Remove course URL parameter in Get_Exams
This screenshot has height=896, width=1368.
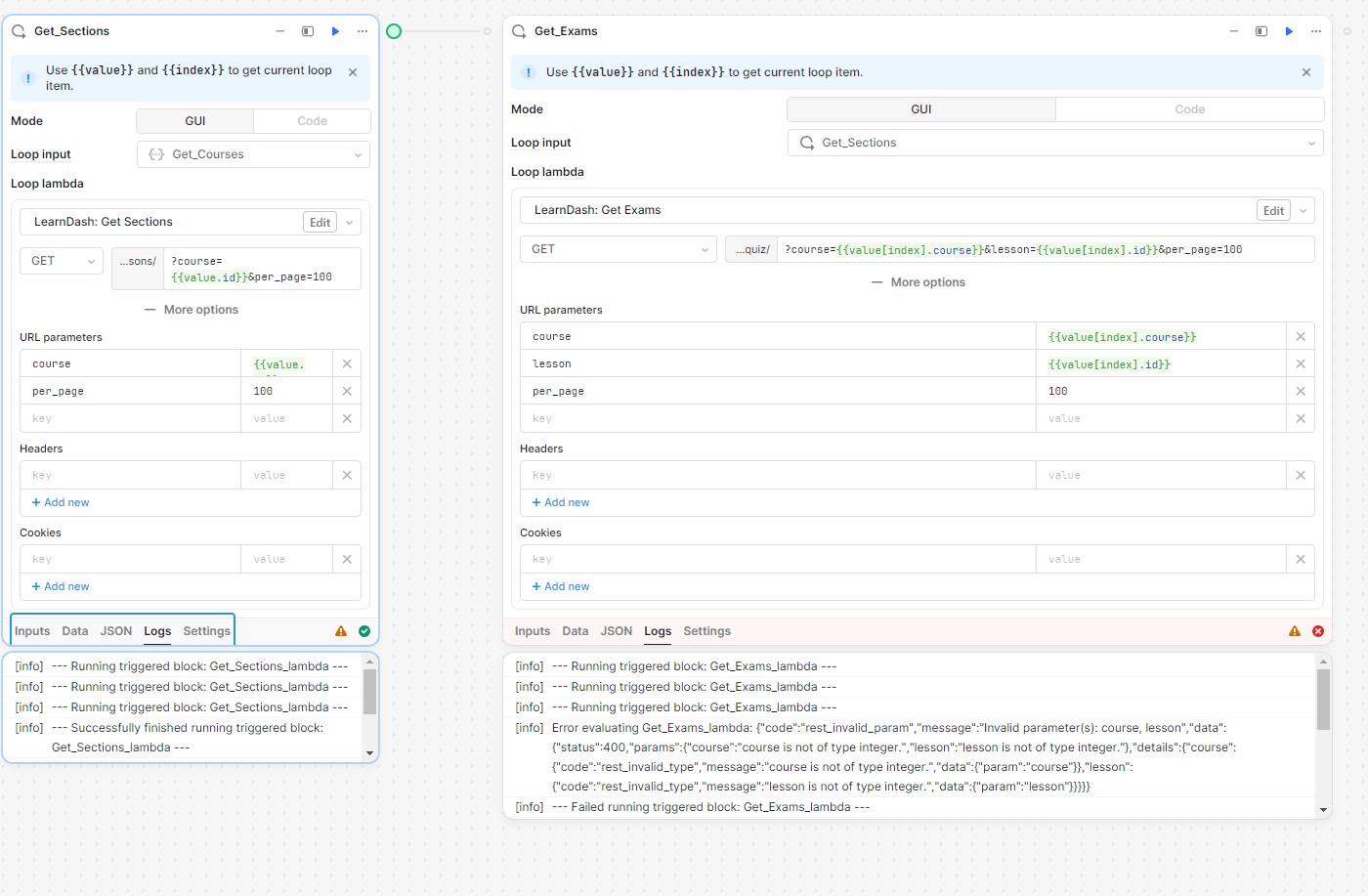tap(1301, 336)
